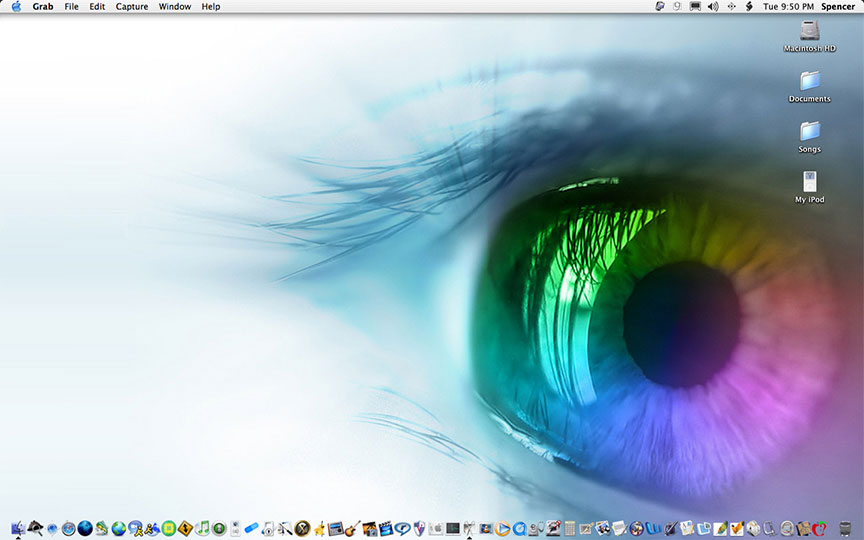This screenshot has height=540, width=864.
Task: Launch the gold X utility icon
Action: point(302,529)
